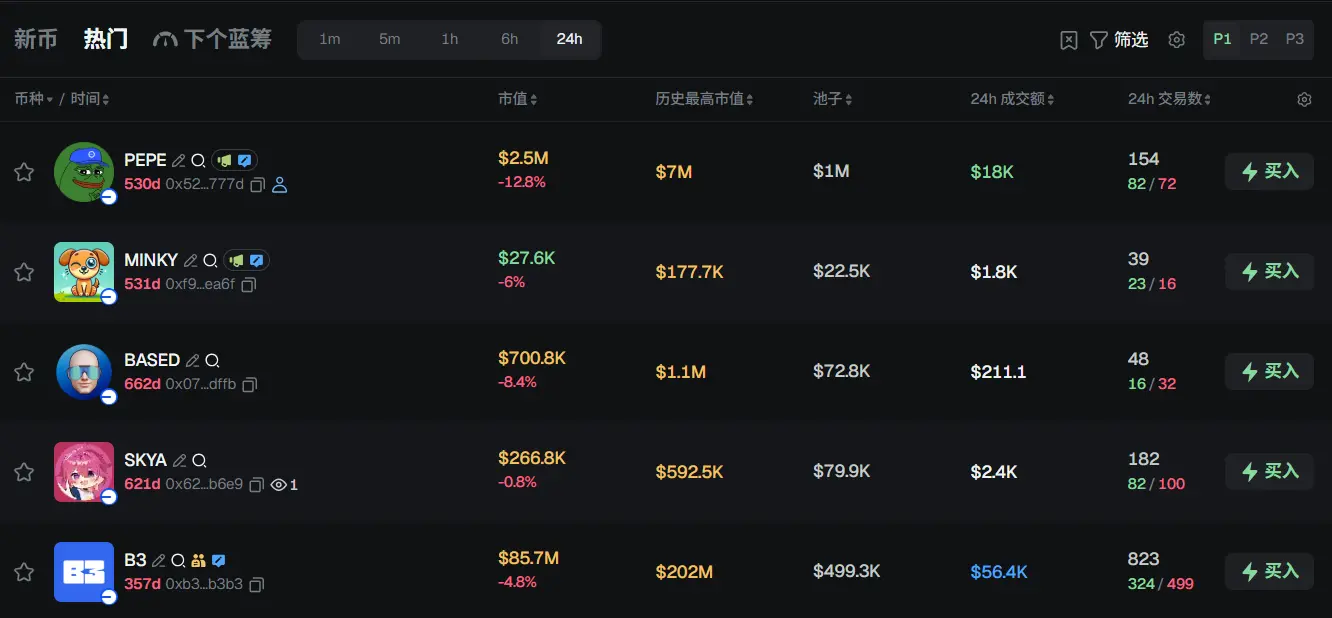Copy the PEPE contract address

(257, 185)
